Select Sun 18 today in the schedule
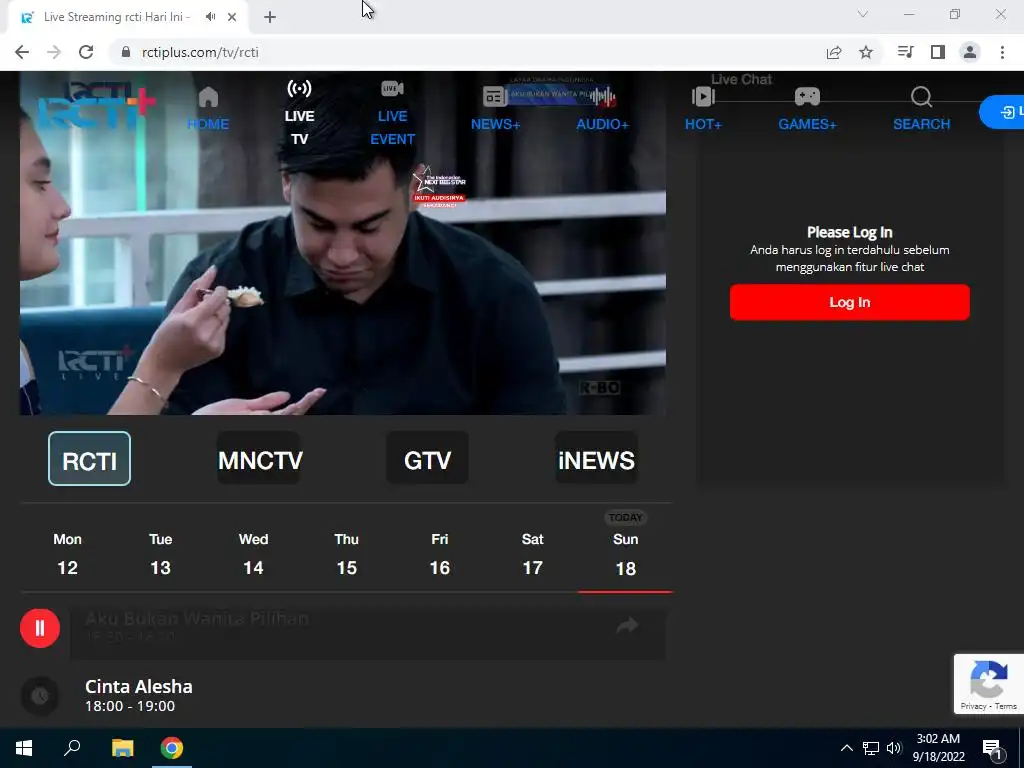The image size is (1024, 768). pyautogui.click(x=626, y=553)
